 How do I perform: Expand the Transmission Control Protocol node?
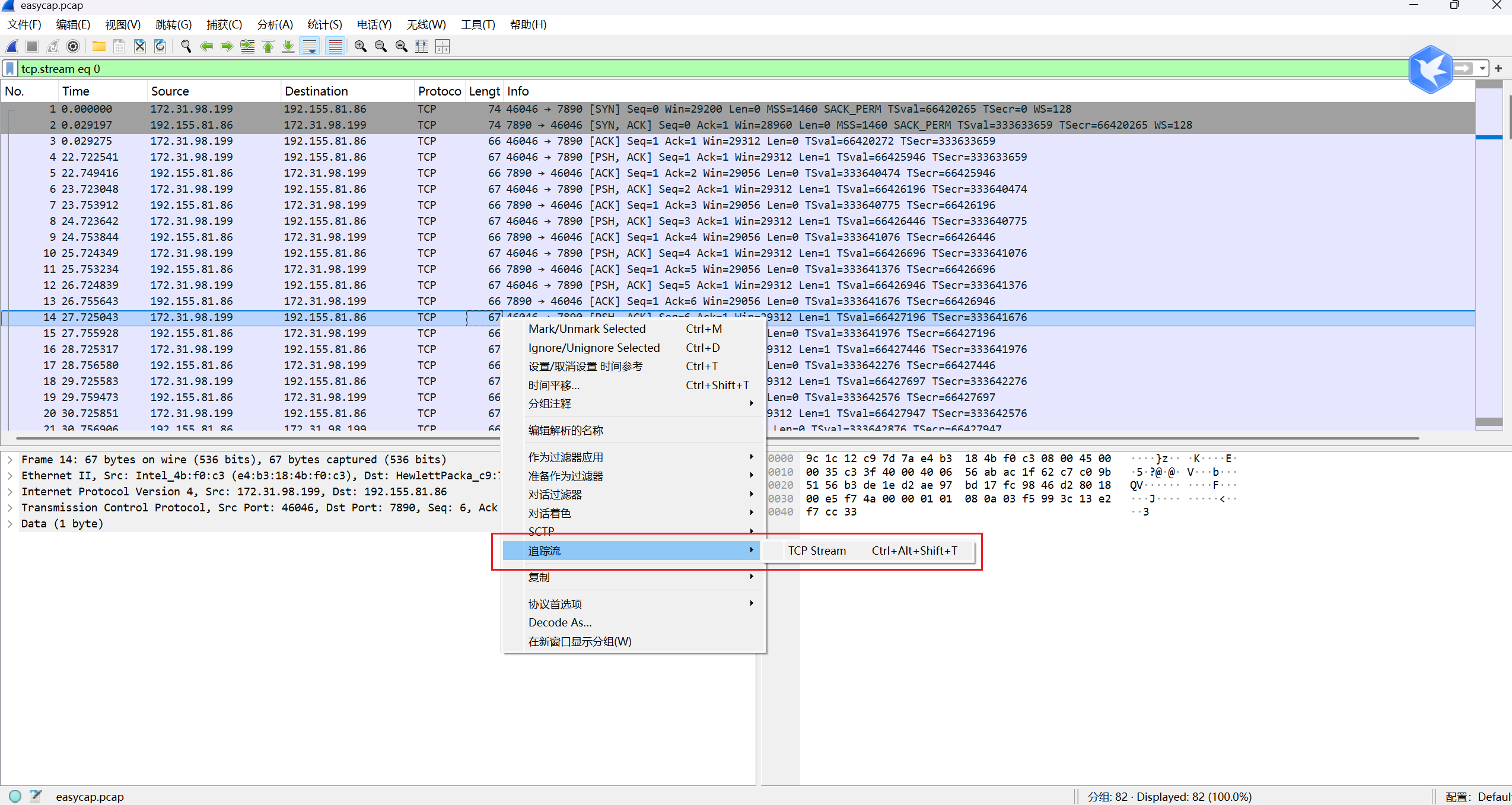tap(10, 508)
